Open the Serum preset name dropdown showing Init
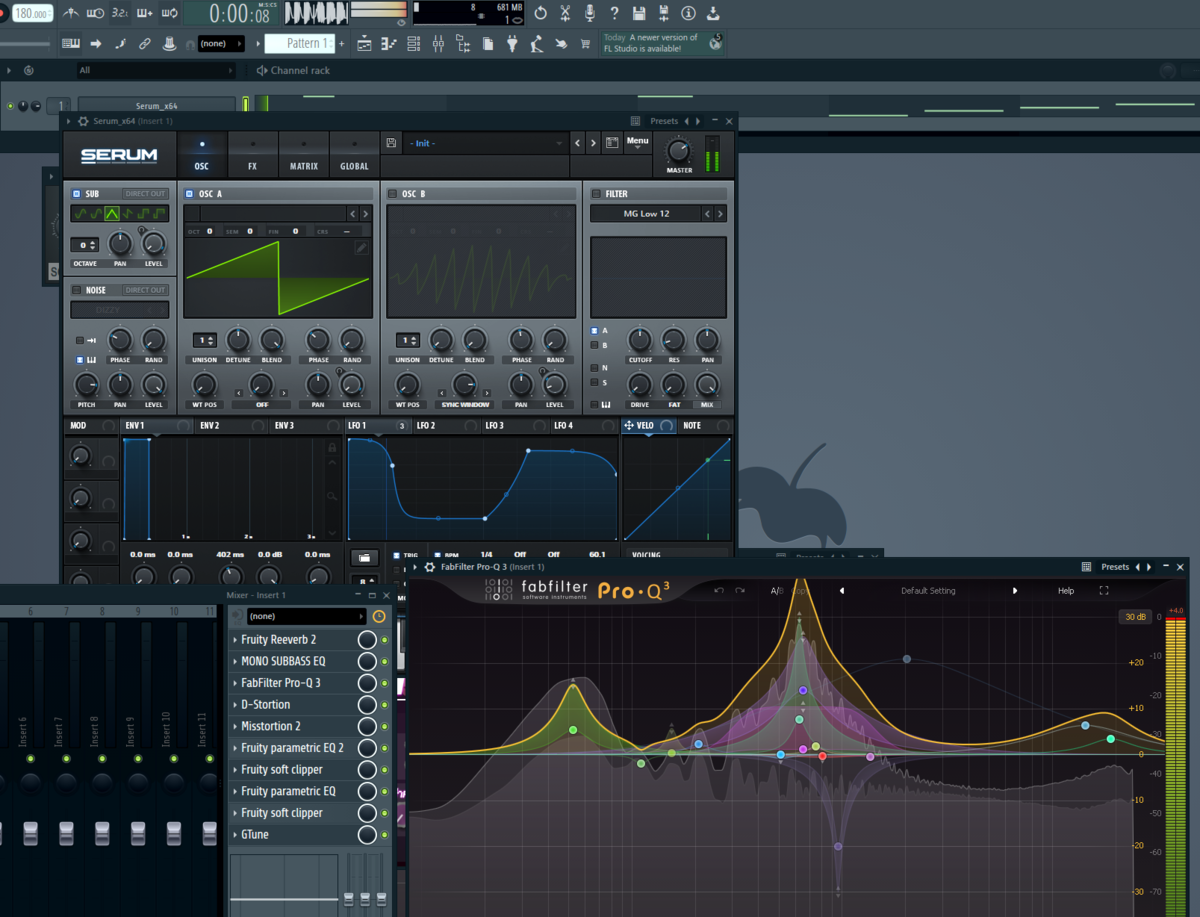 click(486, 143)
